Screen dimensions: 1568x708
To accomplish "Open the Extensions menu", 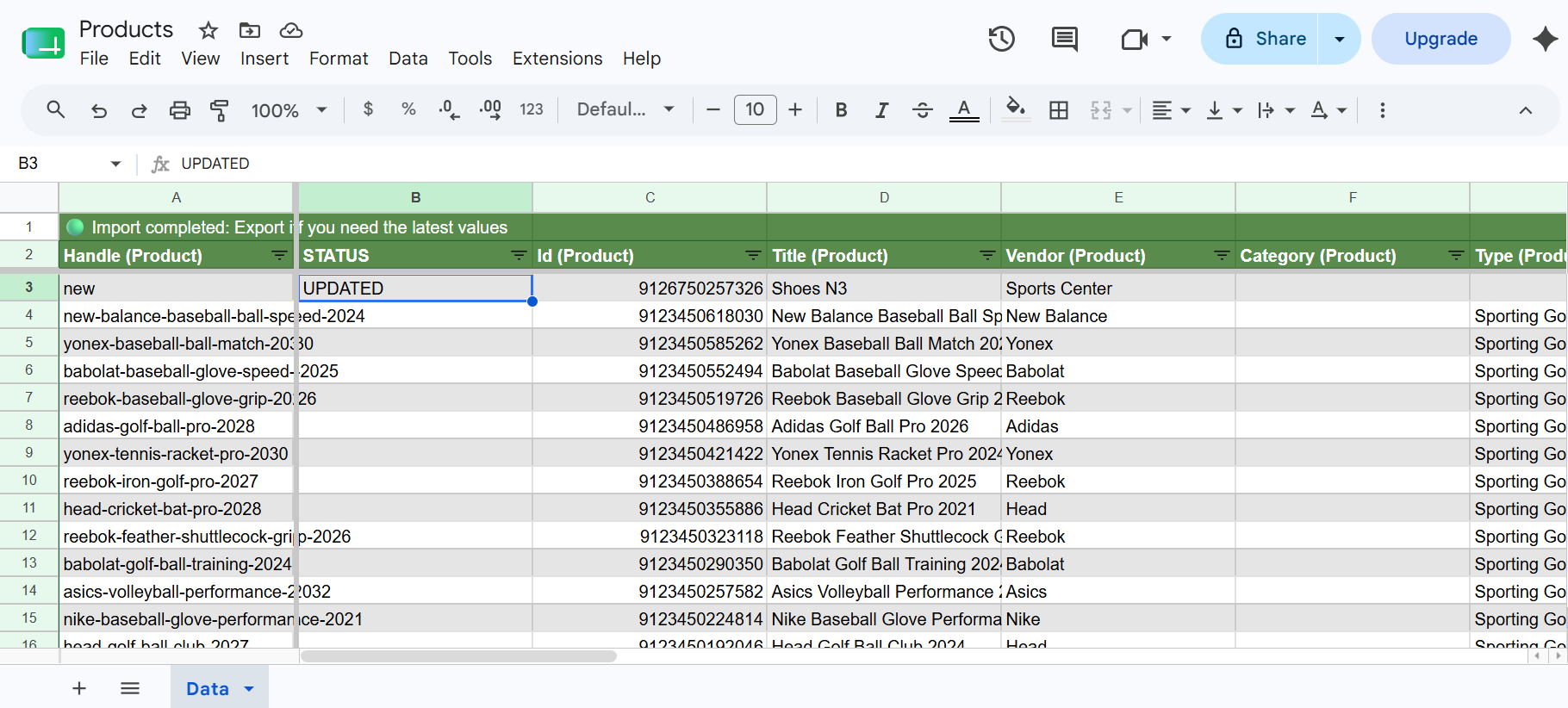I will tap(557, 59).
